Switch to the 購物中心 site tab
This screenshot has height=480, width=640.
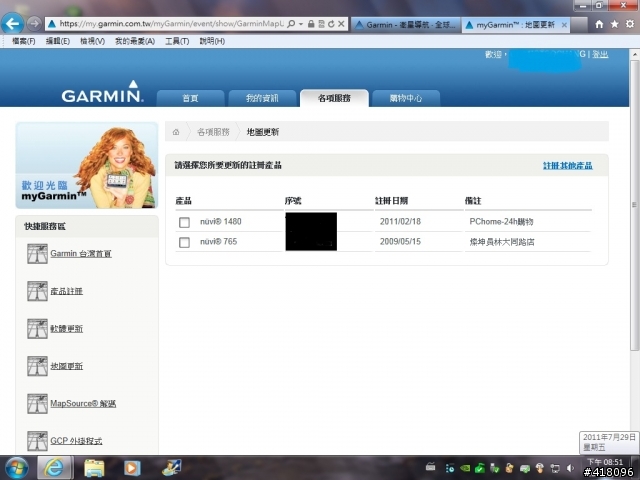pyautogui.click(x=406, y=98)
